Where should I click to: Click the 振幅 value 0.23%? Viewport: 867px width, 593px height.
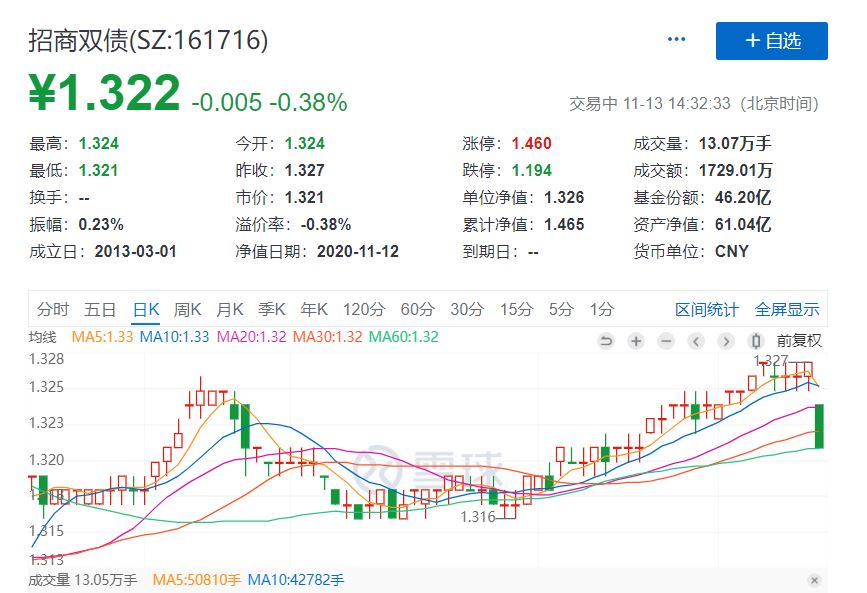coord(101,225)
